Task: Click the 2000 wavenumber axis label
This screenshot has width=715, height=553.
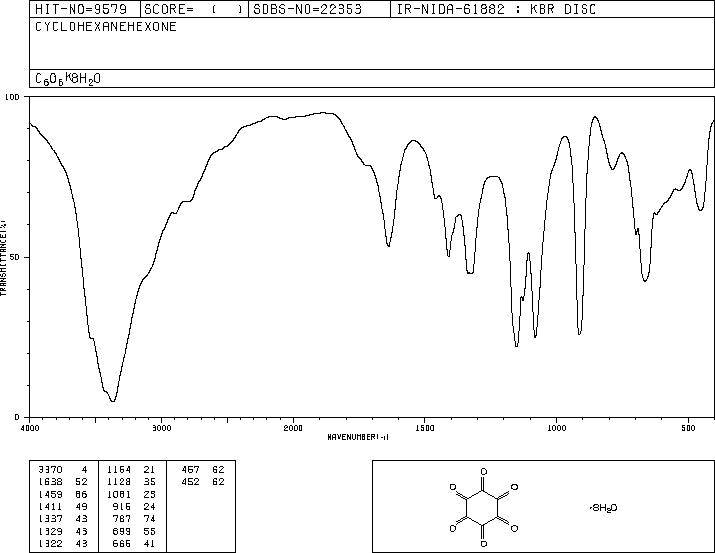Action: pos(293,428)
